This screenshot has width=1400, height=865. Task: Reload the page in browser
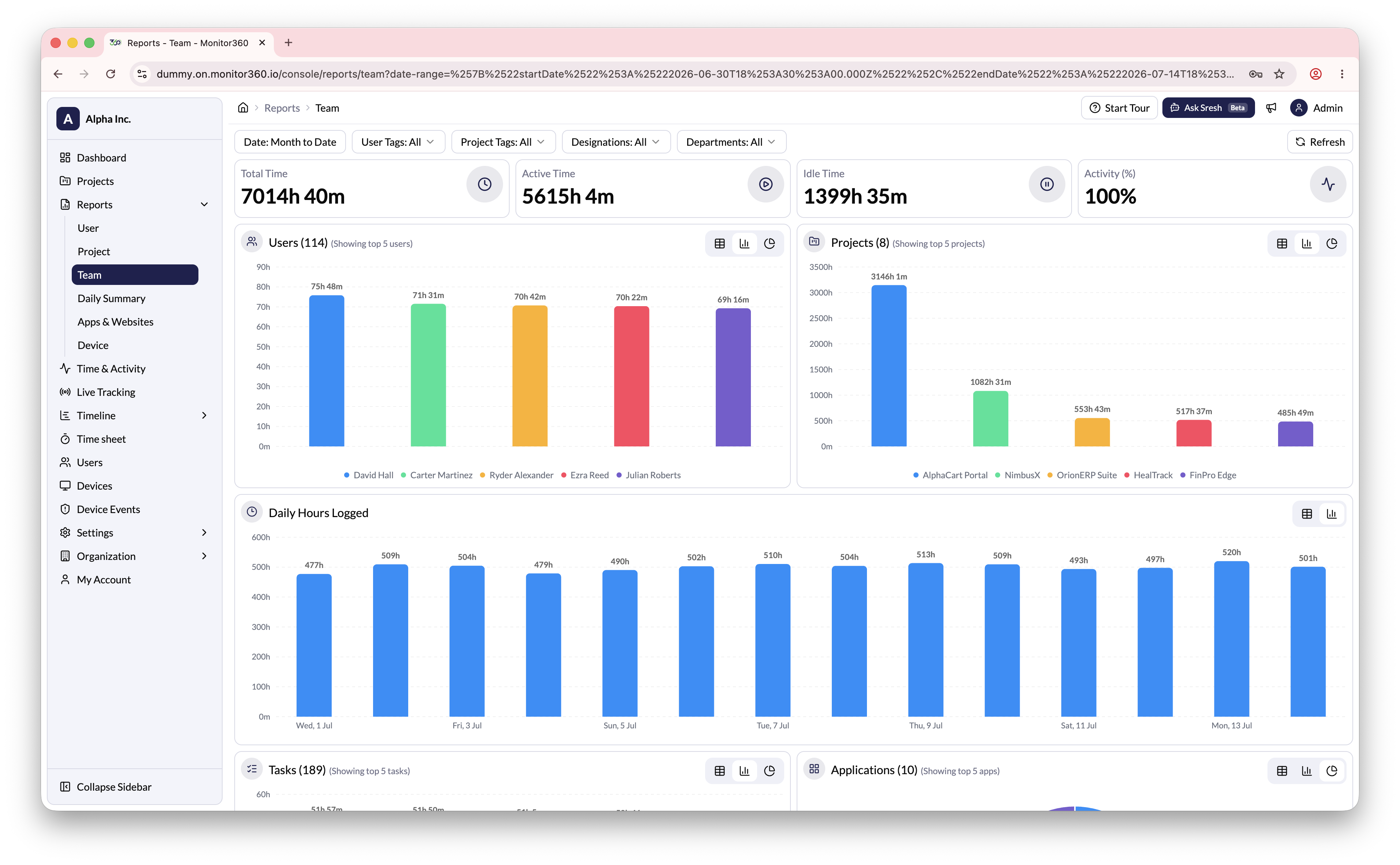(111, 74)
